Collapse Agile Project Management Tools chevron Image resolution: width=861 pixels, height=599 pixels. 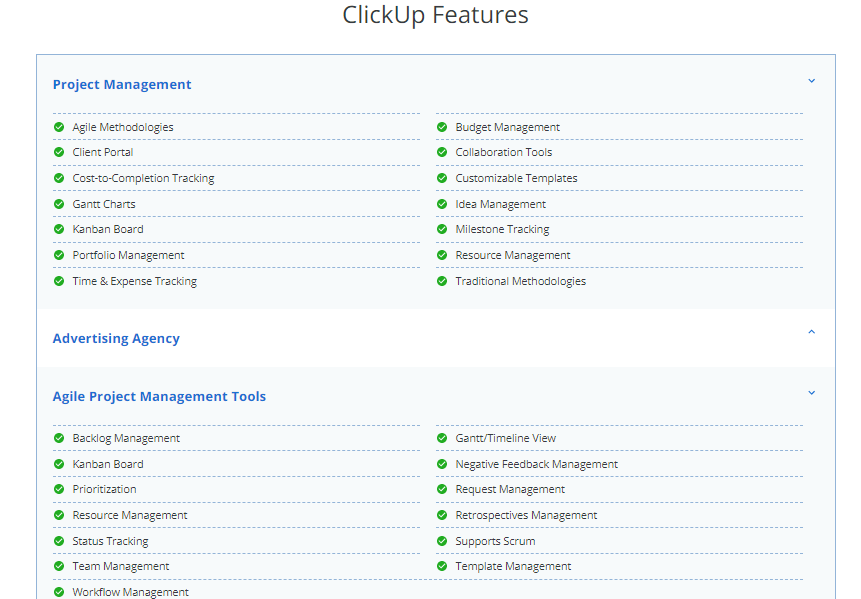[811, 393]
